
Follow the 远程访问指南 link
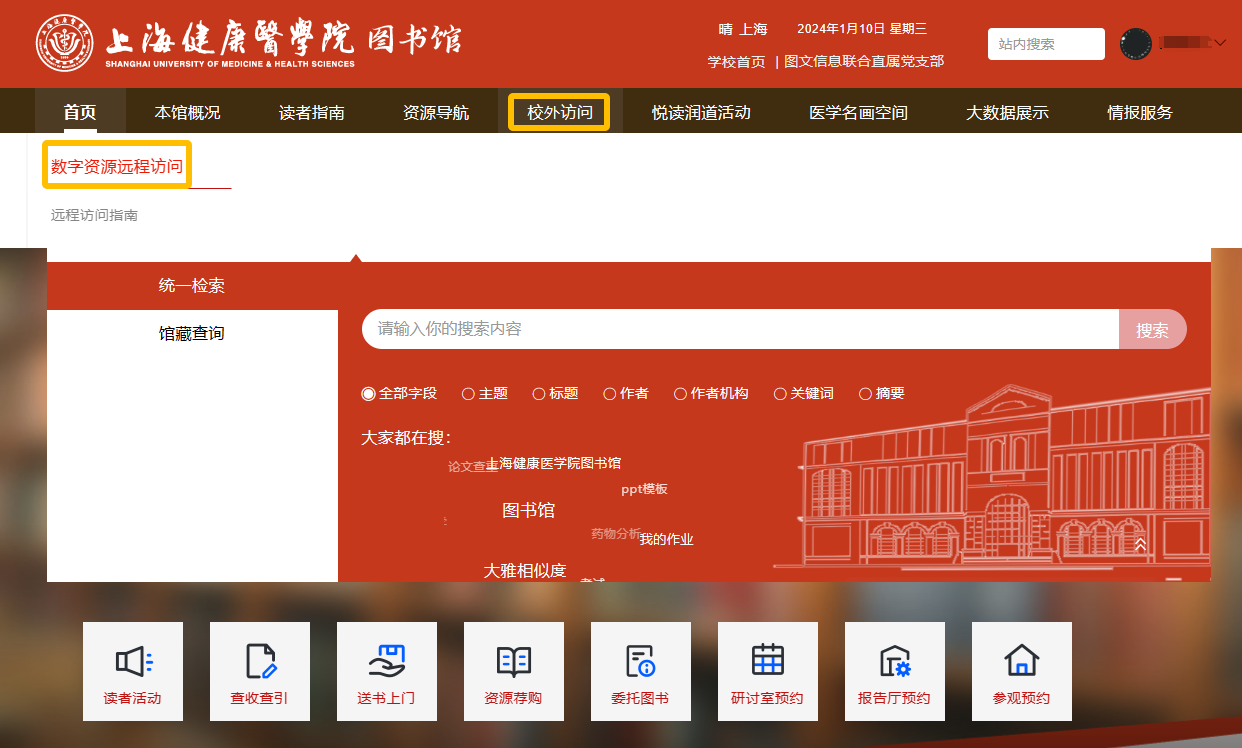[x=94, y=215]
